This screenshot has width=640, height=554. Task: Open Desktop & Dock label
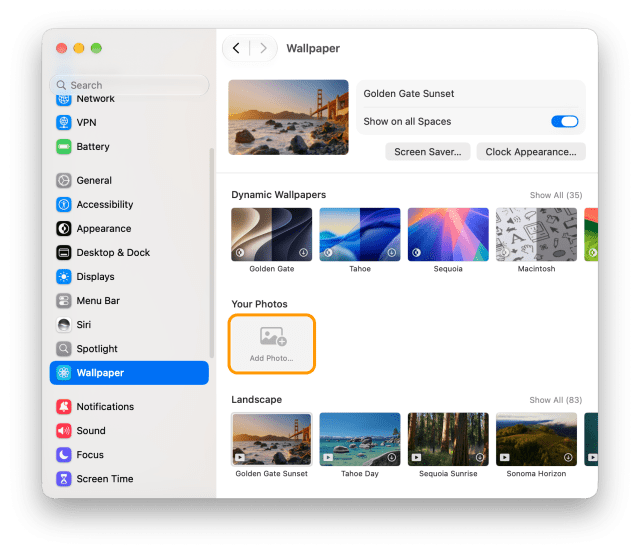coord(113,253)
